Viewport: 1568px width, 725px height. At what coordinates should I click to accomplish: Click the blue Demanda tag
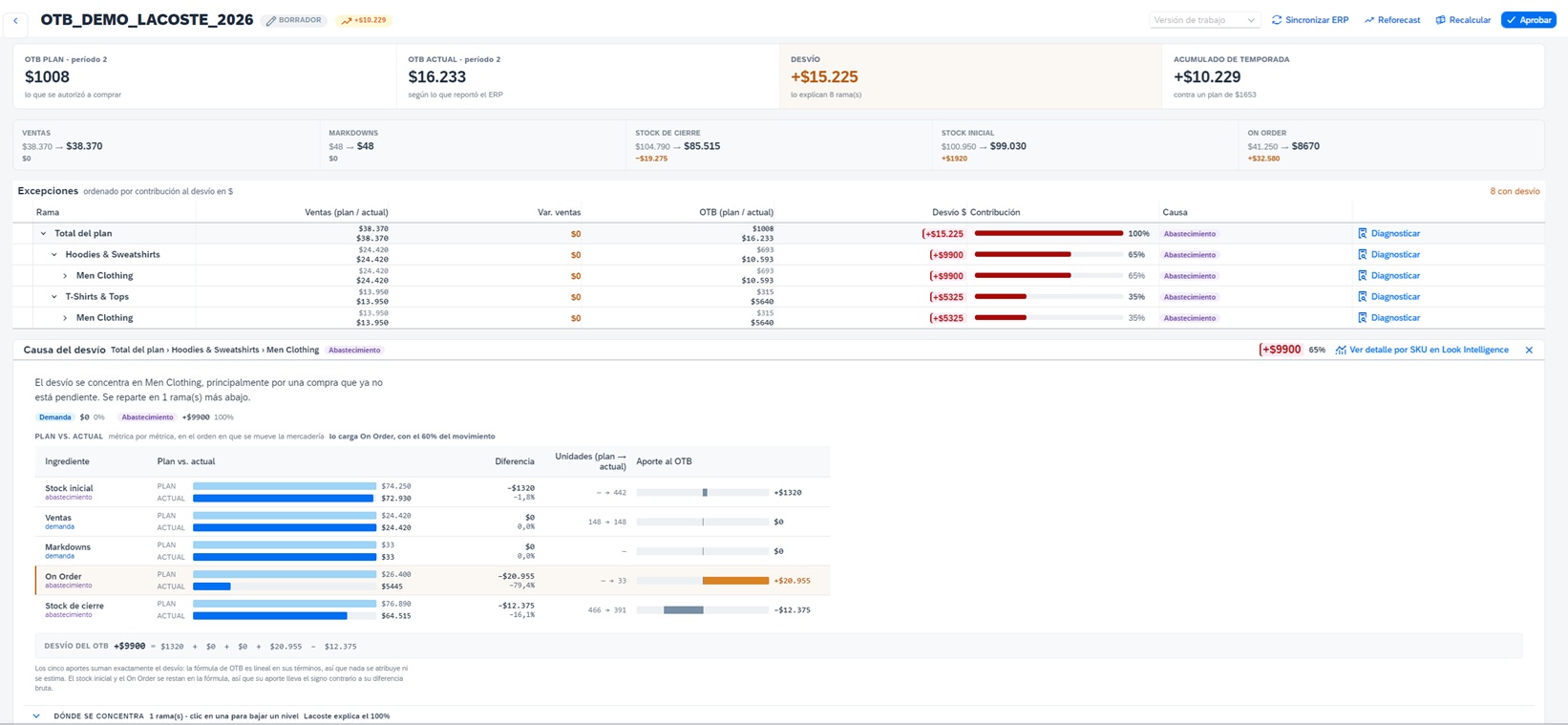(x=55, y=417)
